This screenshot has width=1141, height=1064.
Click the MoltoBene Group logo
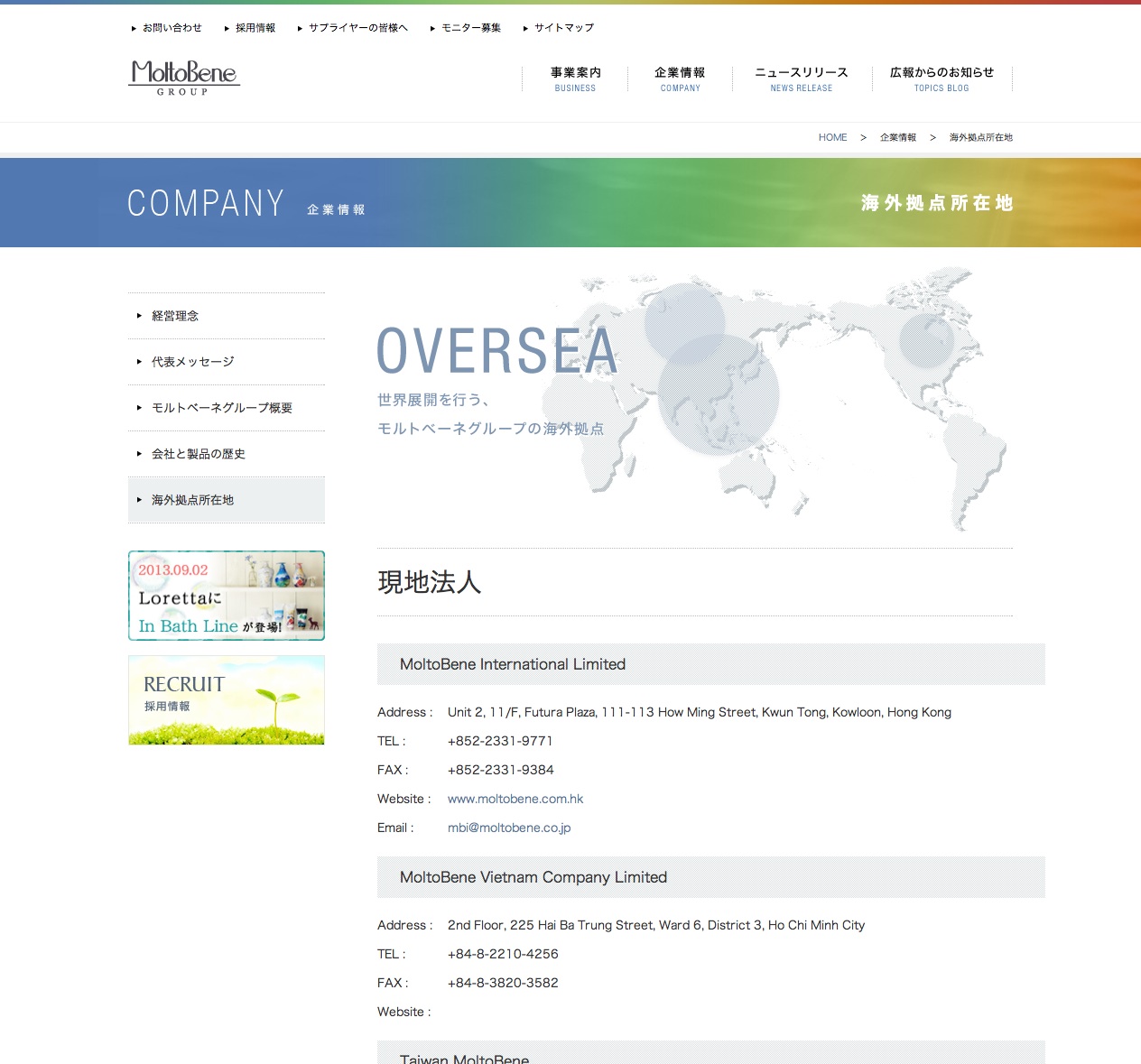click(184, 78)
